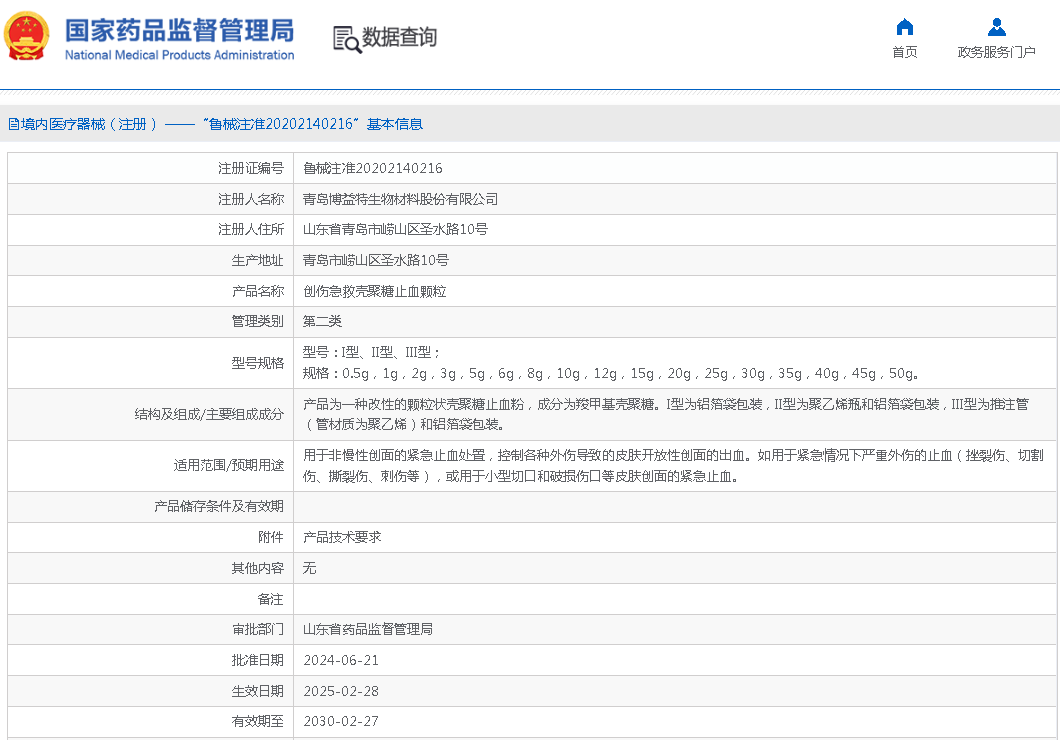Click 境内医疗器械（注册） in the breadcrumb
Viewport: 1060px width, 740px height.
pos(90,124)
